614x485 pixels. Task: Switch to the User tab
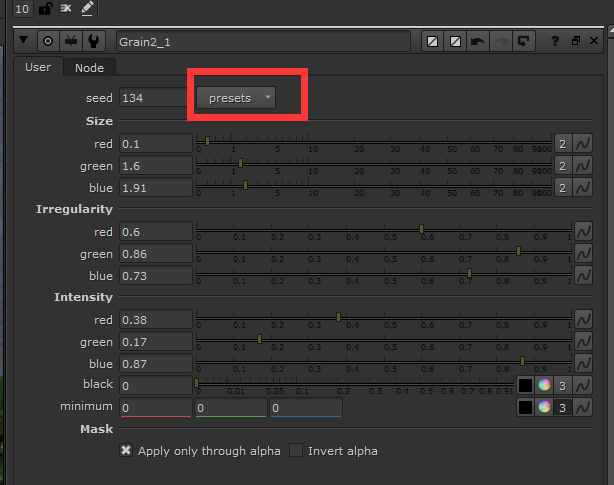click(38, 67)
